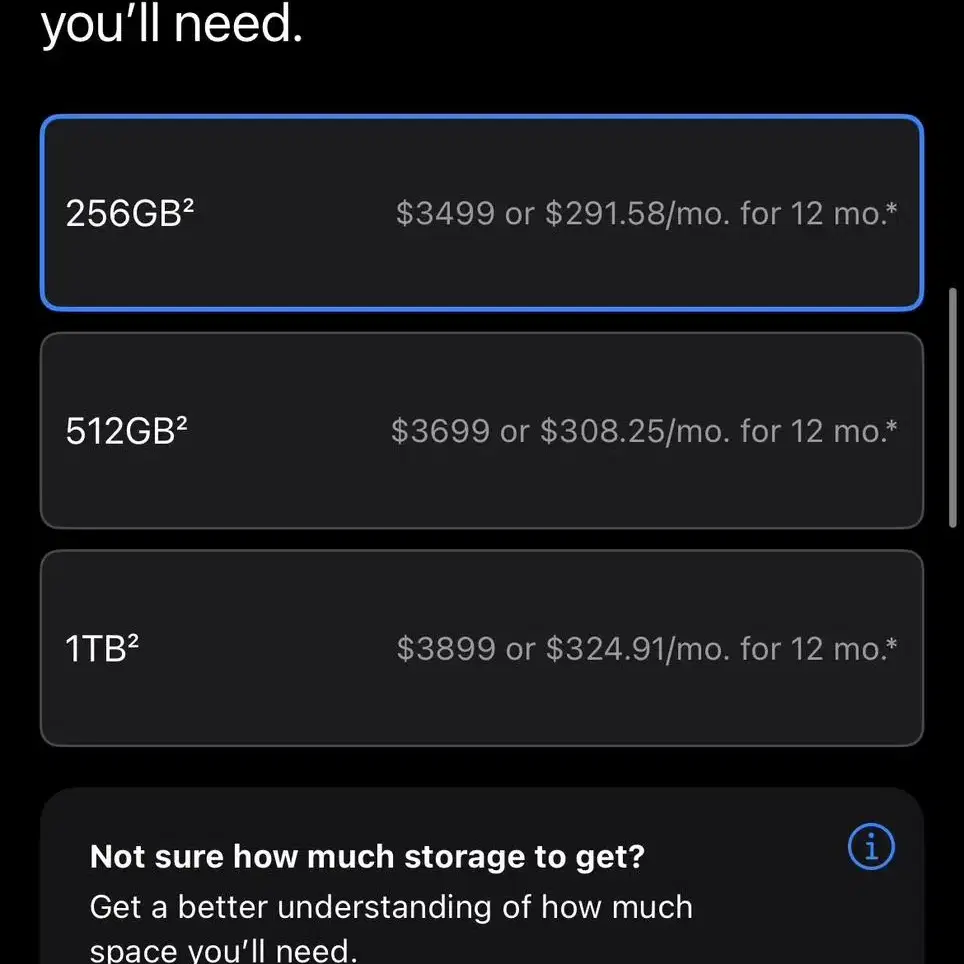Click asterisk footnote after 256GB monthly price
The height and width of the screenshot is (964, 964).
pyautogui.click(x=892, y=207)
